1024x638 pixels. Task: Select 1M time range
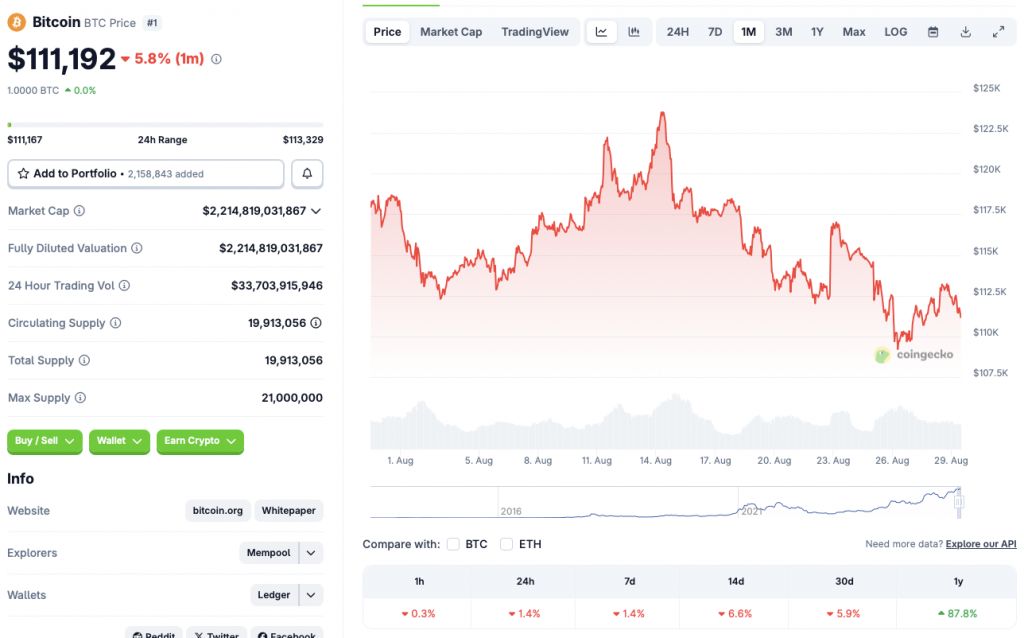tap(748, 31)
